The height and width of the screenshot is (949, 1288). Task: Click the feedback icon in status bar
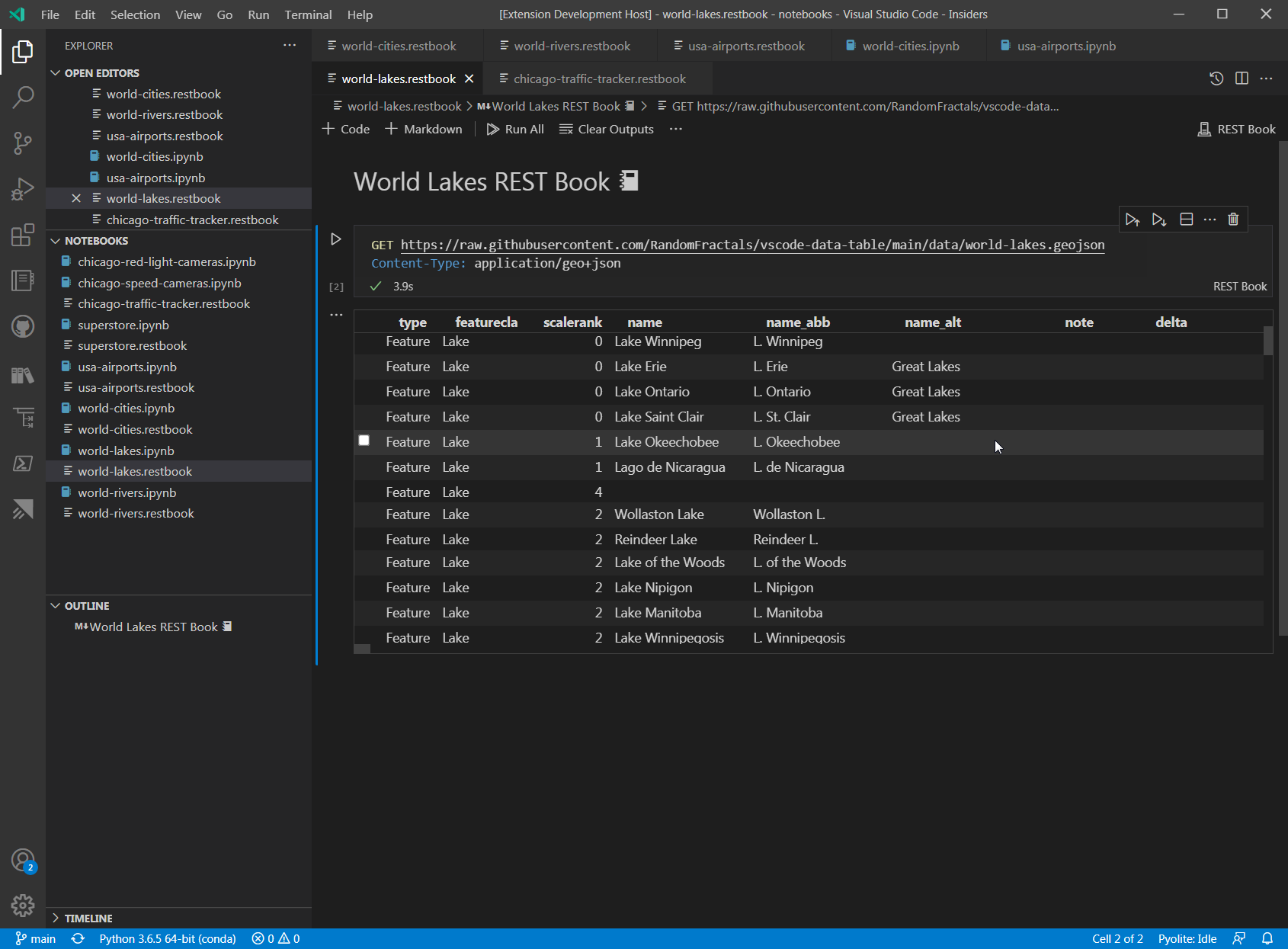pyautogui.click(x=1238, y=938)
